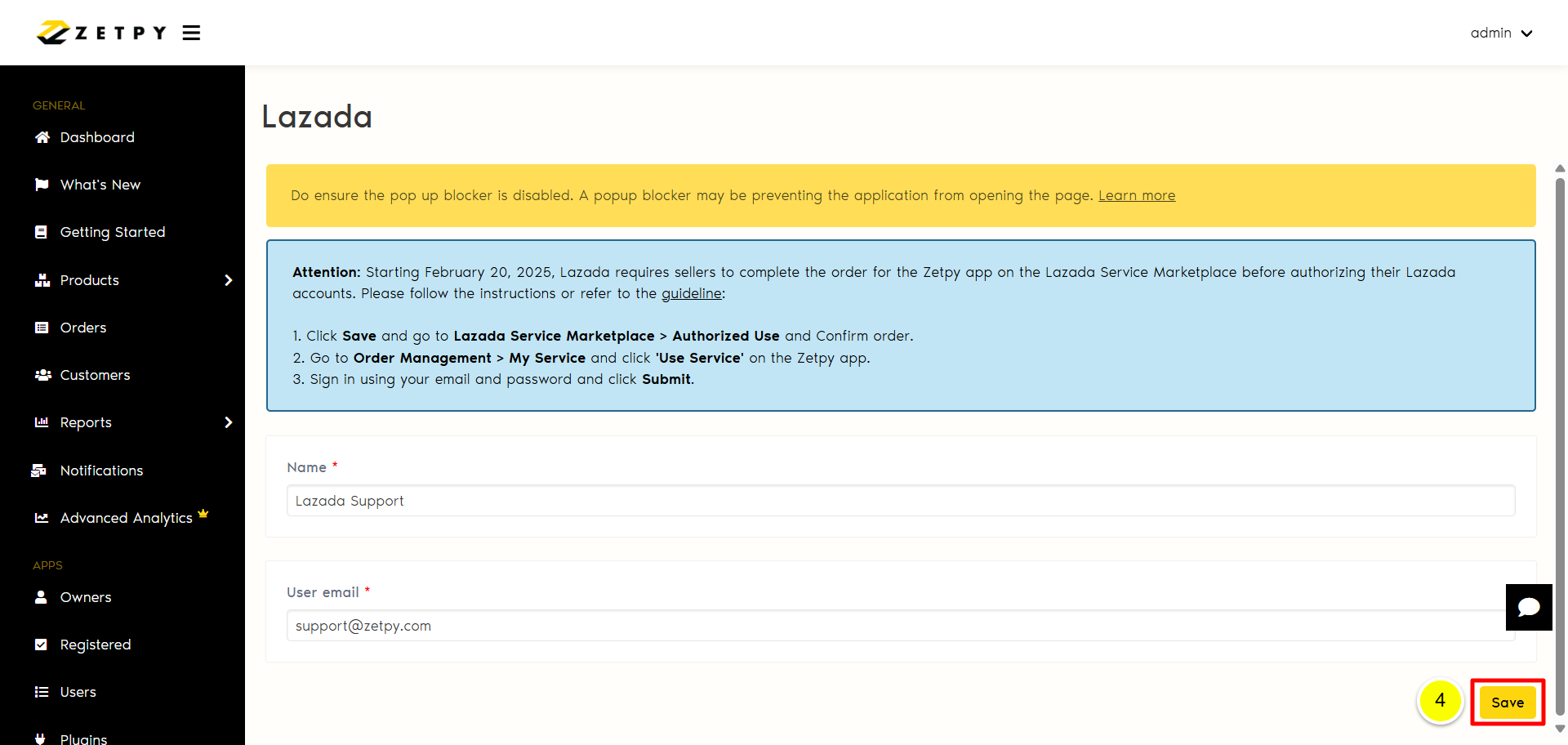
Task: Open the live chat bubble
Action: point(1529,607)
